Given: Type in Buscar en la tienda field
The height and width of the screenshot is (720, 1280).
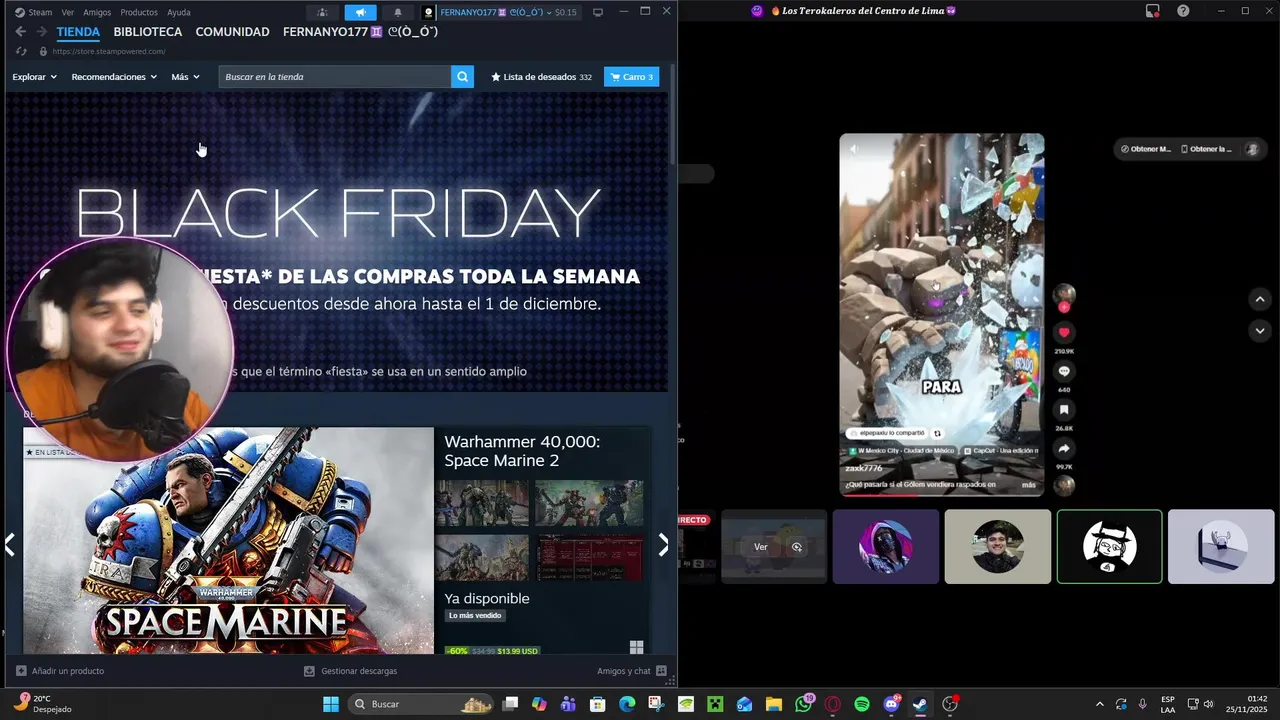Looking at the screenshot, I should click(x=335, y=77).
